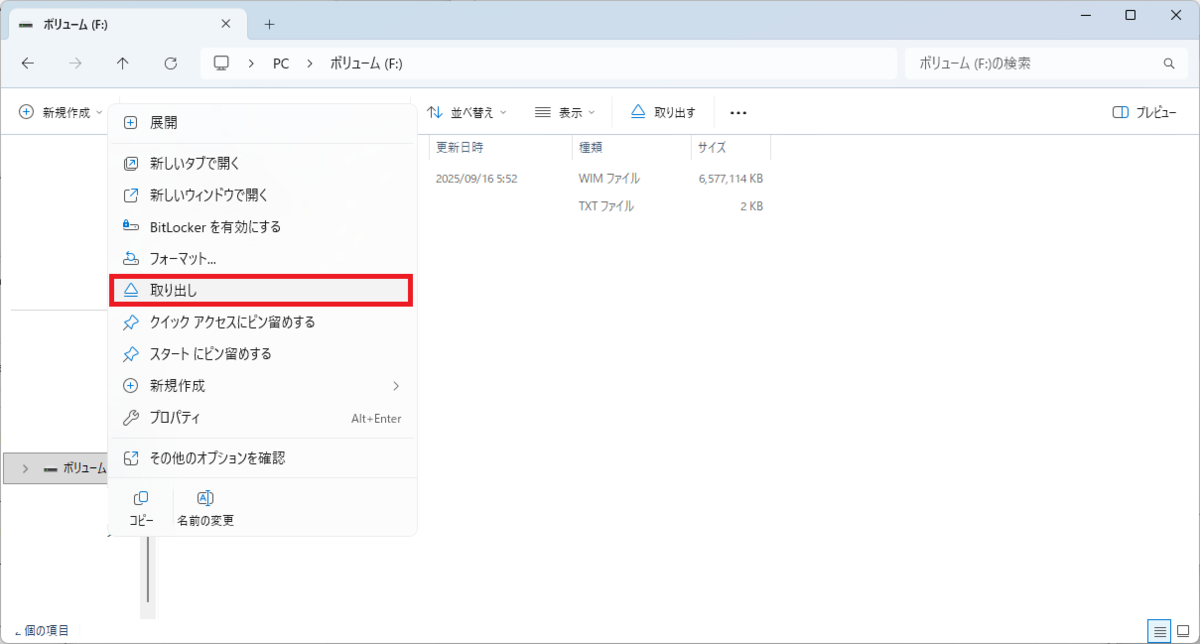Click the PC breadcrumb in address bar
The image size is (1200, 644).
pos(281,63)
